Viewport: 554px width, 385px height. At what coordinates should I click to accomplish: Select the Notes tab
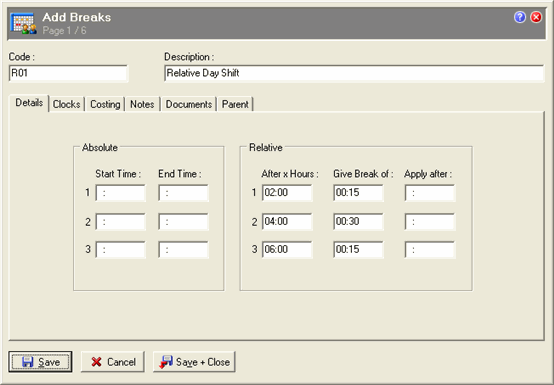[x=142, y=104]
